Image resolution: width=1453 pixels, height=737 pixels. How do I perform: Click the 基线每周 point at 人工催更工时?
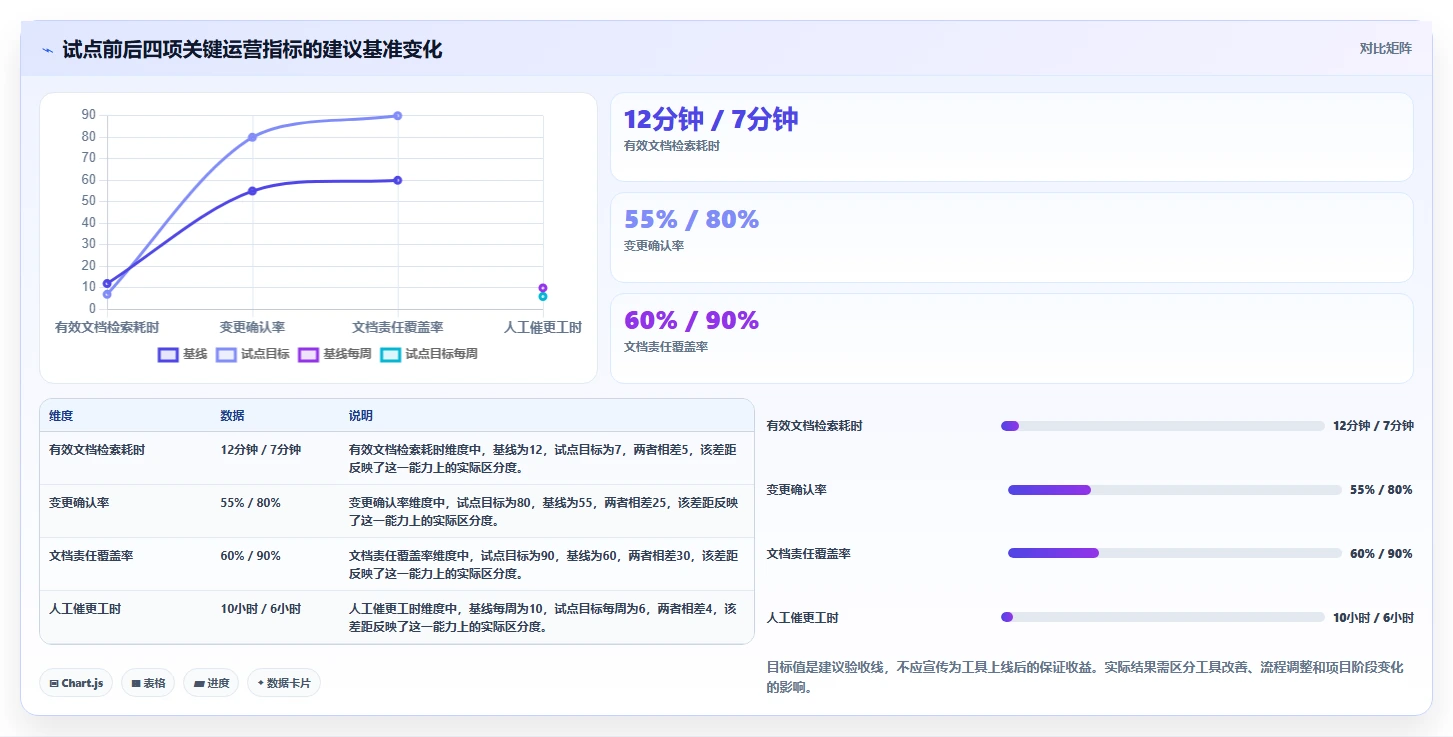(x=543, y=288)
